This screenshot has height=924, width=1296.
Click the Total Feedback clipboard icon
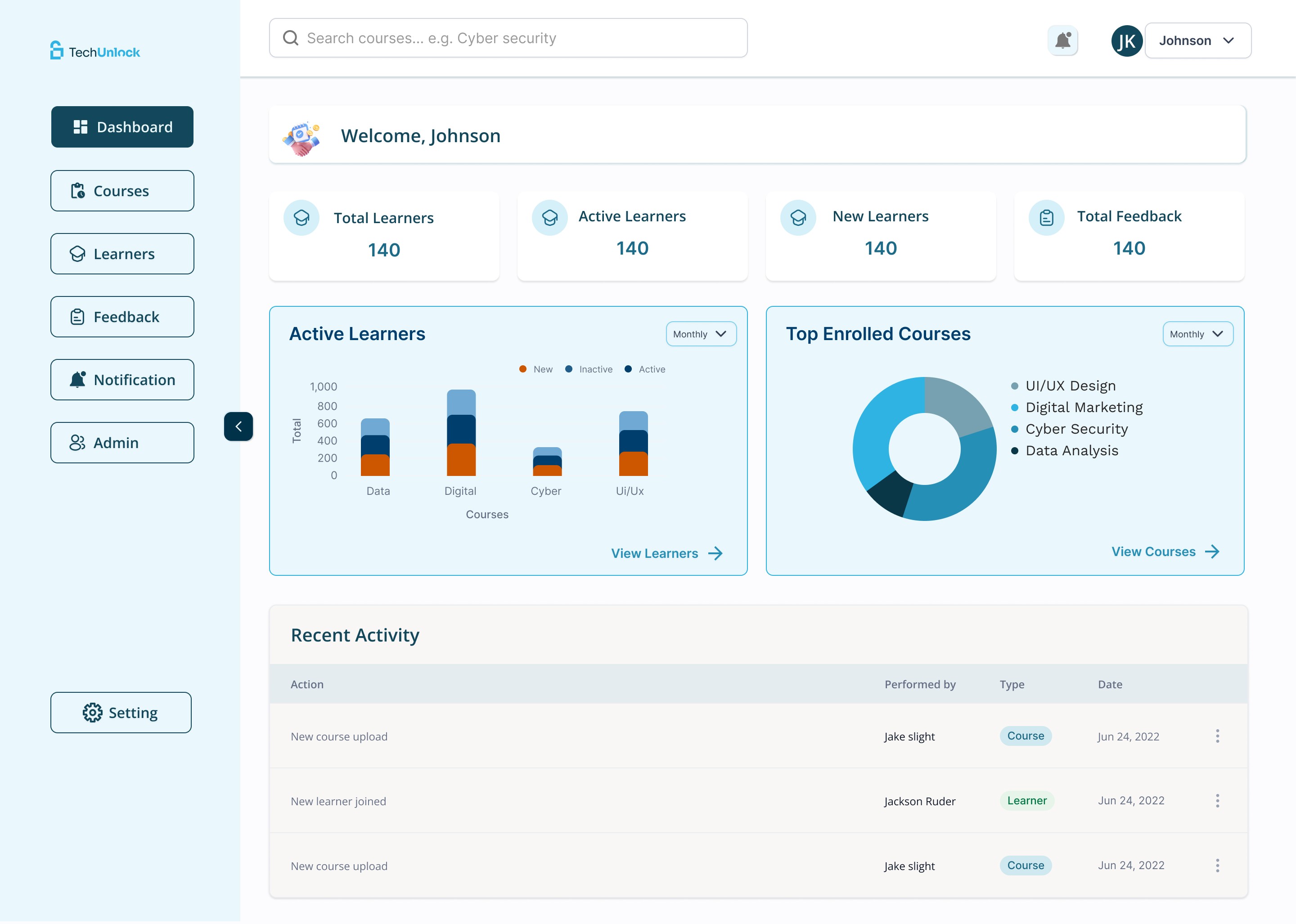[1046, 218]
